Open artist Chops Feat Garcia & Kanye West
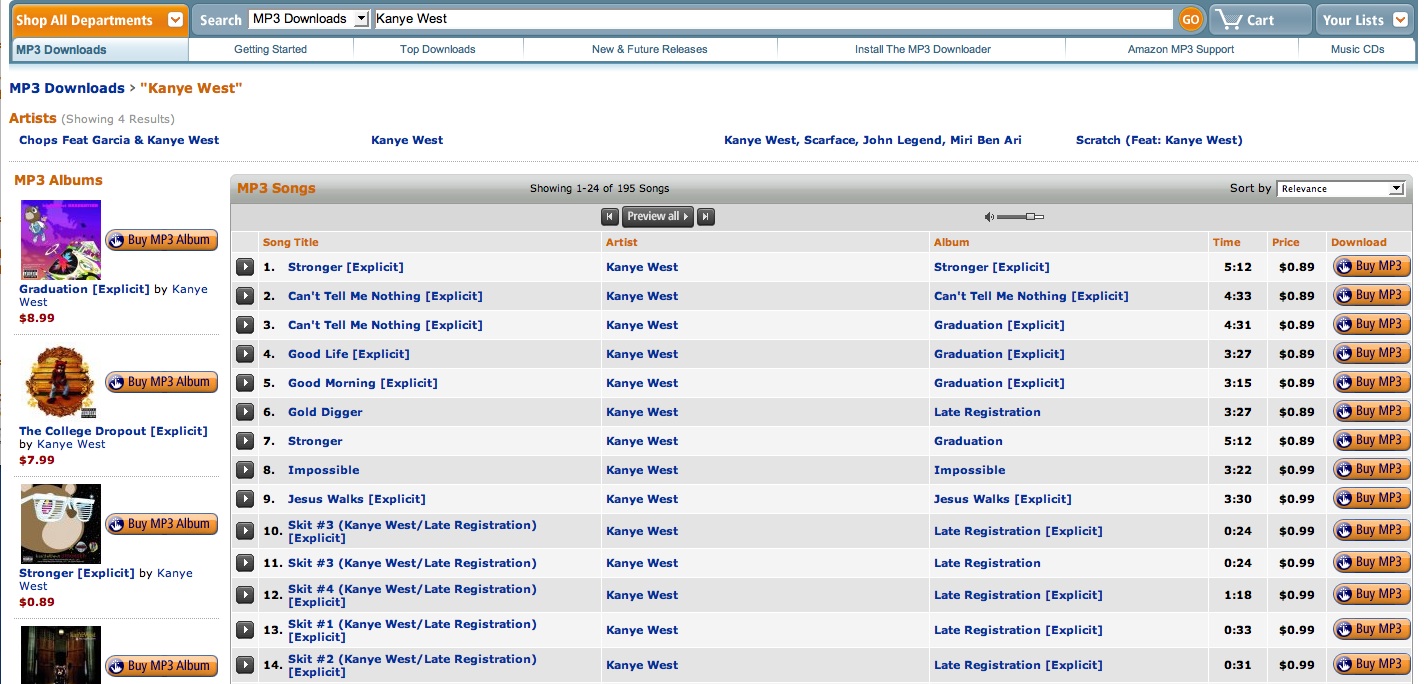 click(119, 140)
